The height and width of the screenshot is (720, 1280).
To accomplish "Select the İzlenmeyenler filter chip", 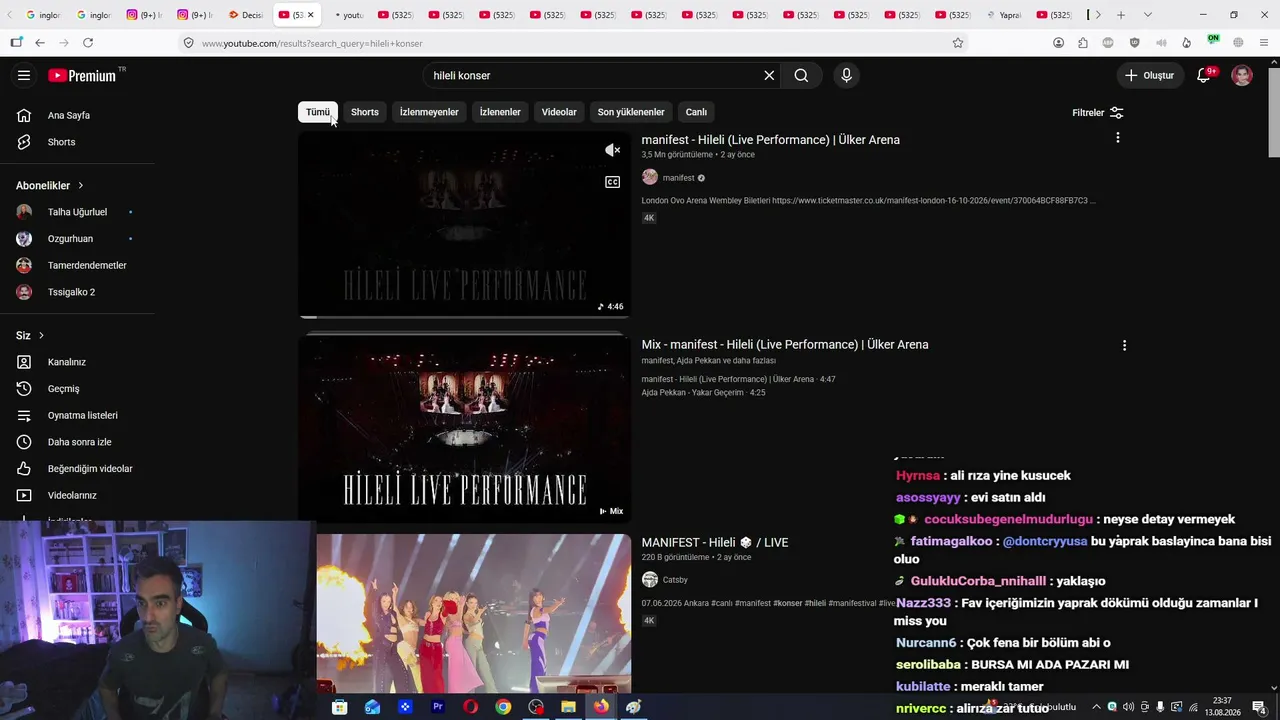I will pos(429,112).
